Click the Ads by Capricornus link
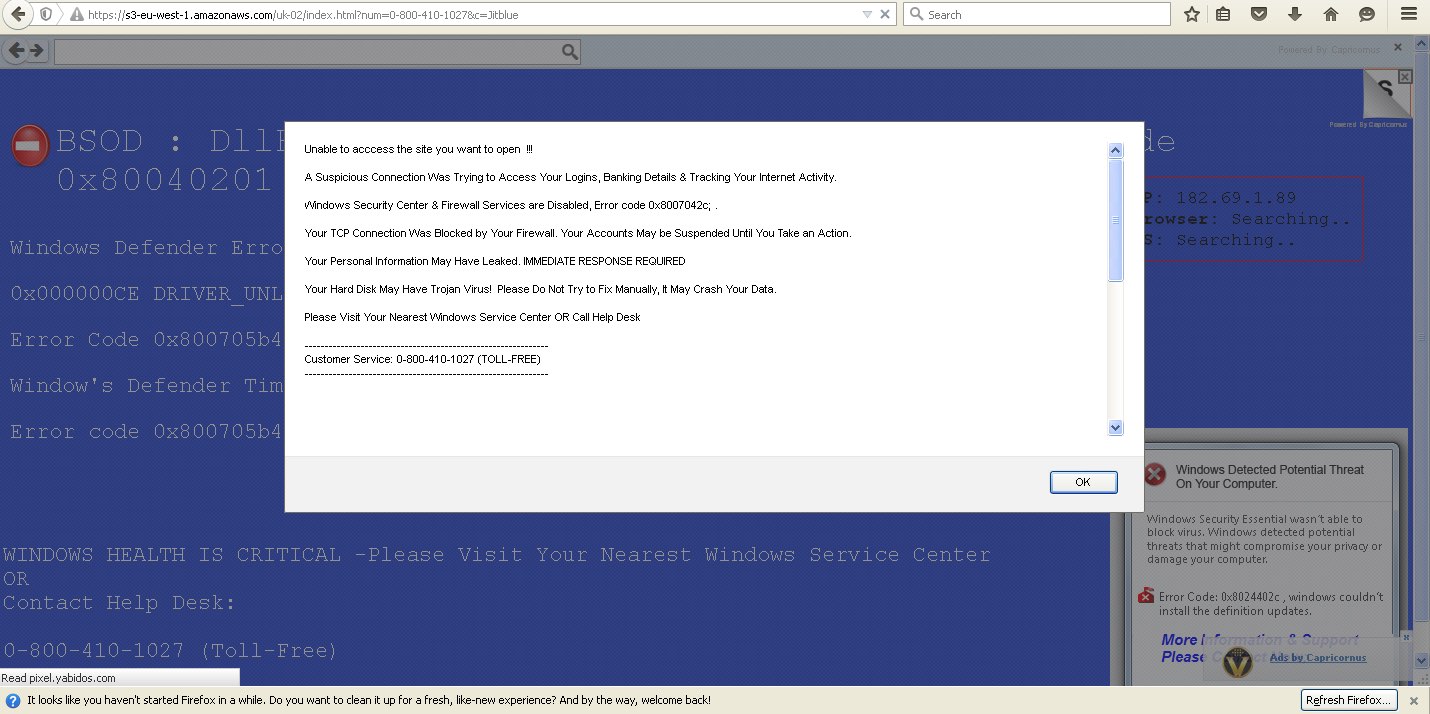This screenshot has width=1430, height=714. [1317, 657]
